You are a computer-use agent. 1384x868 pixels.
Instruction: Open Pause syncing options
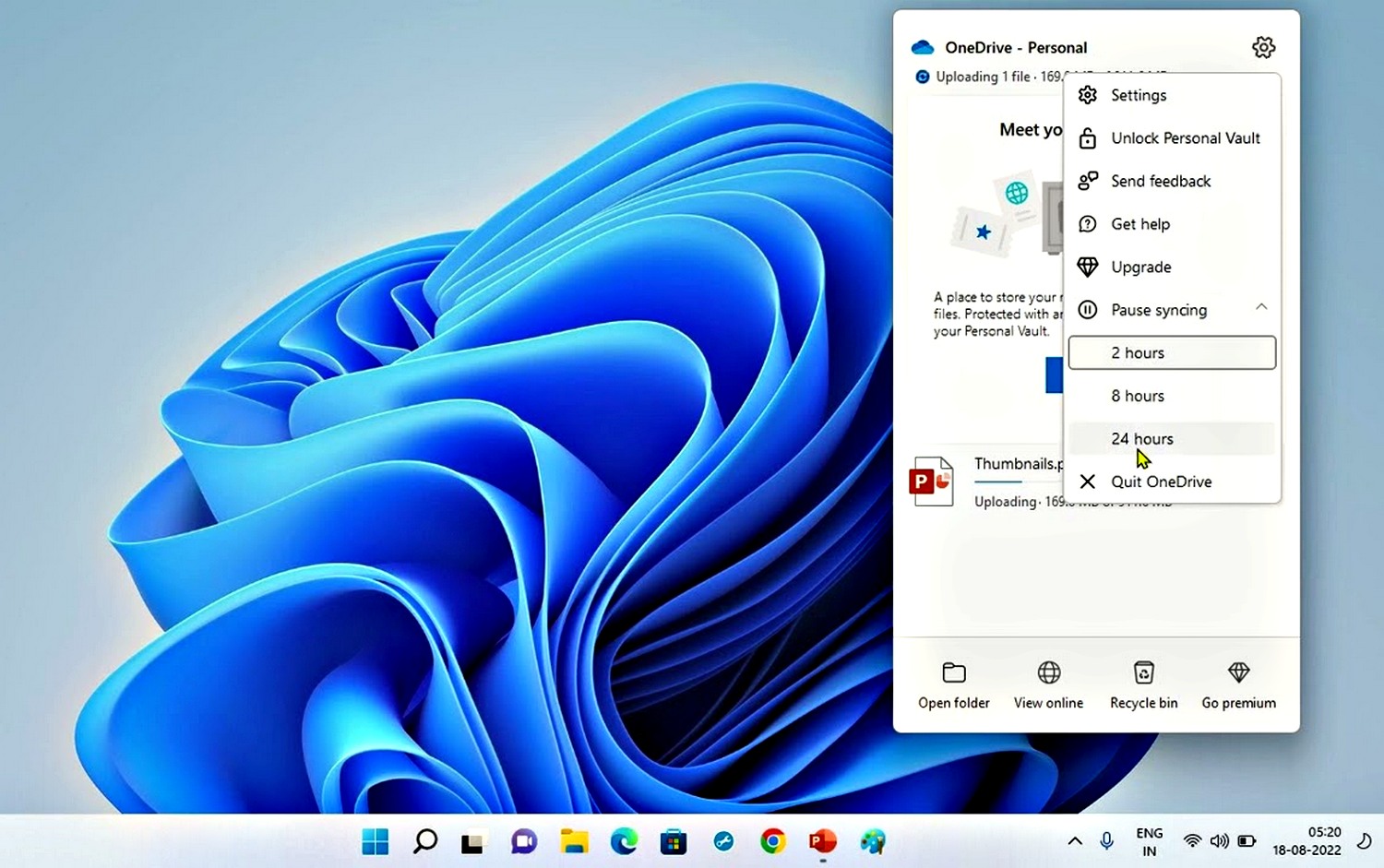click(x=1159, y=310)
